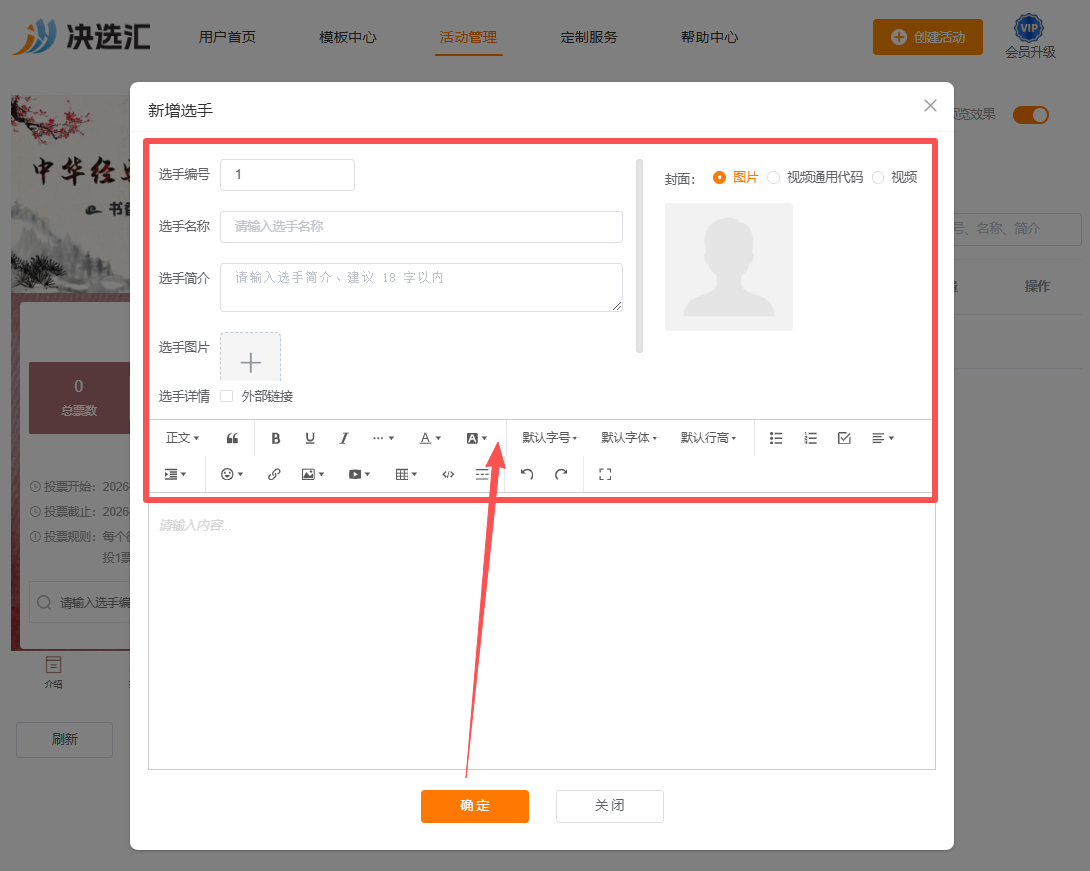Open the indent options dropdown
This screenshot has height=871, width=1090.
coord(175,474)
